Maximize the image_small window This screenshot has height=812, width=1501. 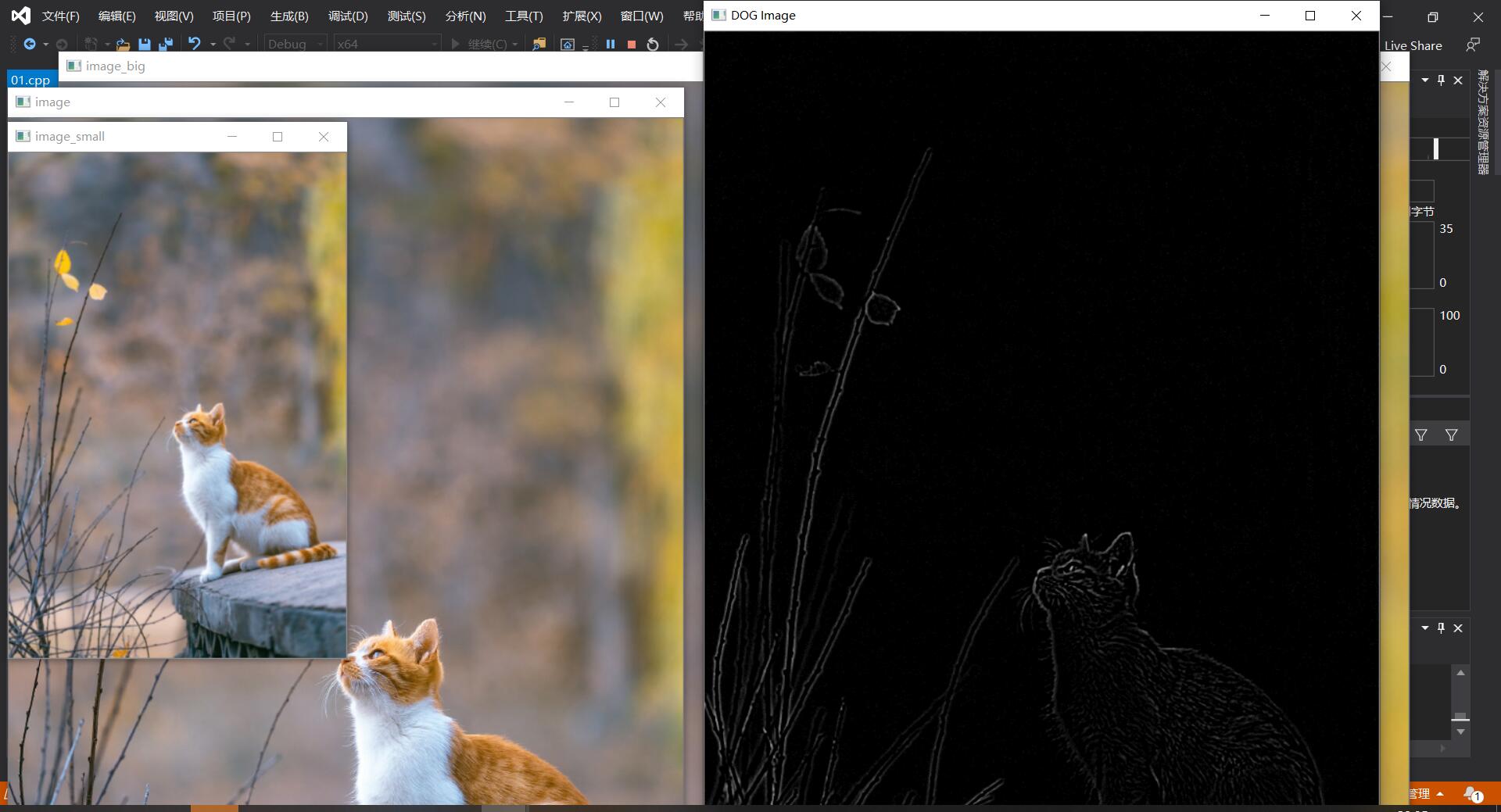coord(277,137)
